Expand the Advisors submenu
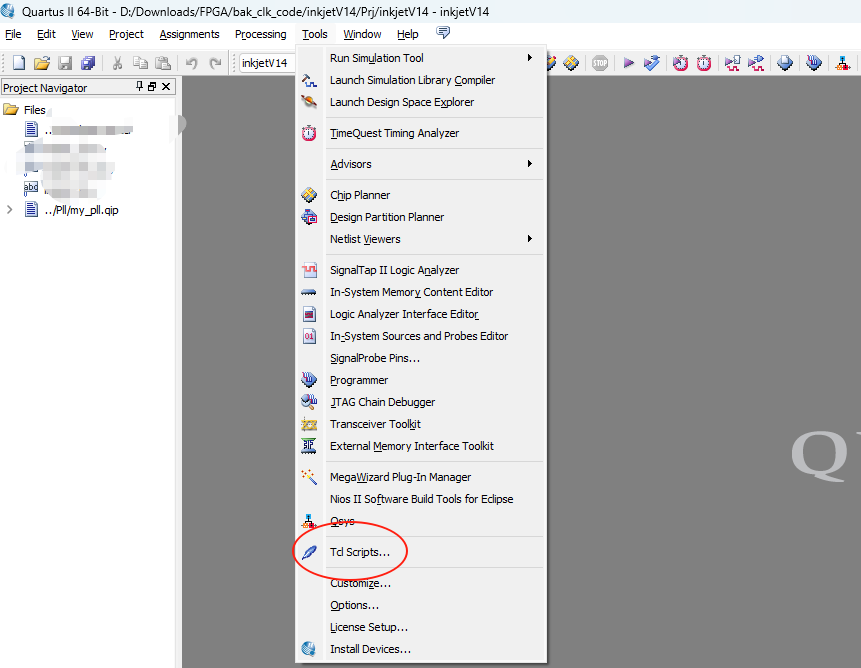This screenshot has height=668, width=861. tap(421, 164)
